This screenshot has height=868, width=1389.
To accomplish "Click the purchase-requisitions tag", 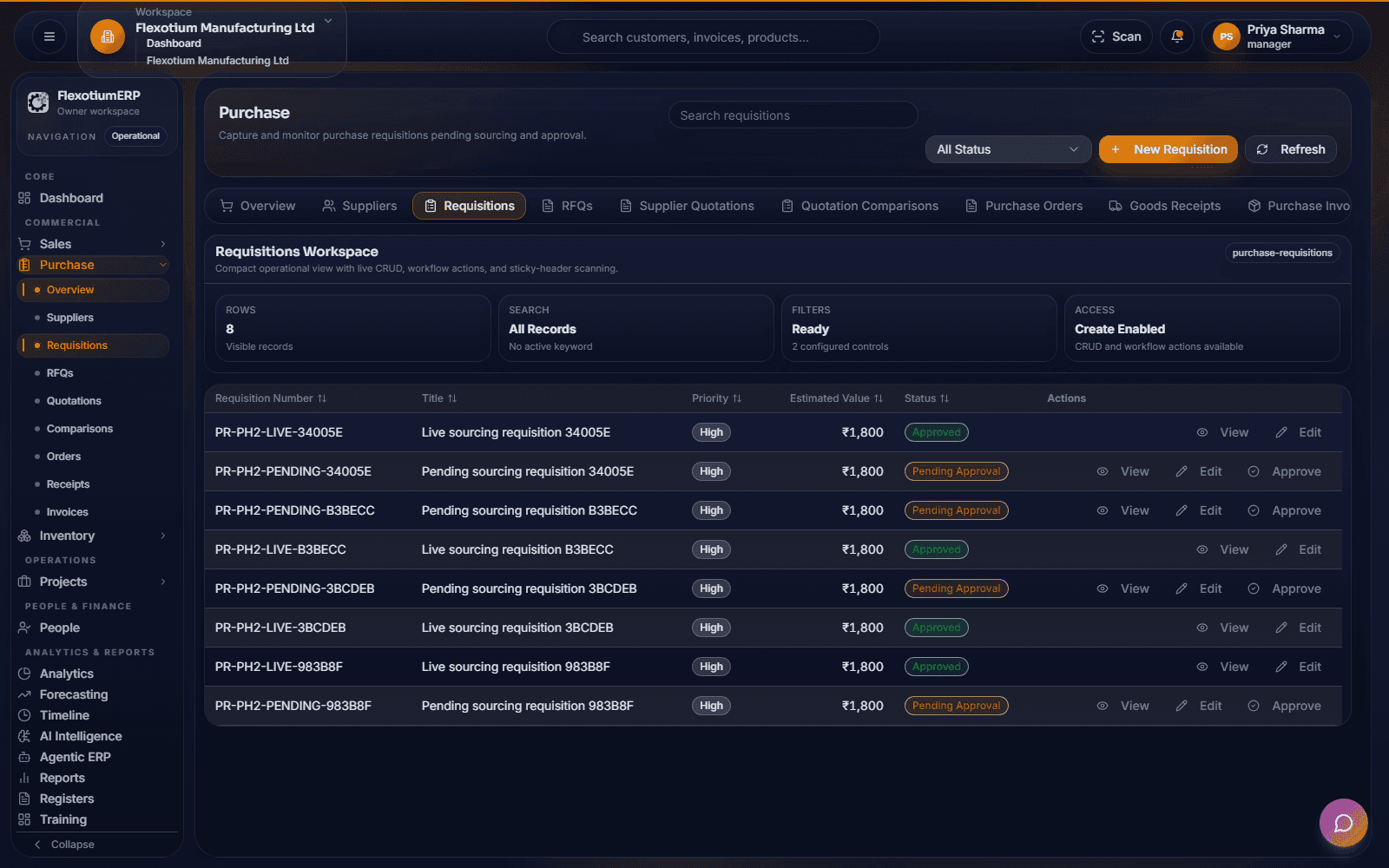I will coord(1282,253).
